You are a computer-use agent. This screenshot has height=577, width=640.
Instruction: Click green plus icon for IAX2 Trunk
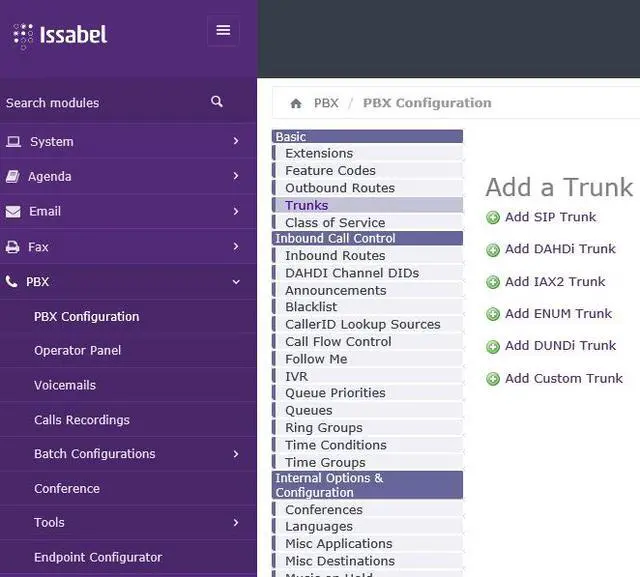(493, 282)
